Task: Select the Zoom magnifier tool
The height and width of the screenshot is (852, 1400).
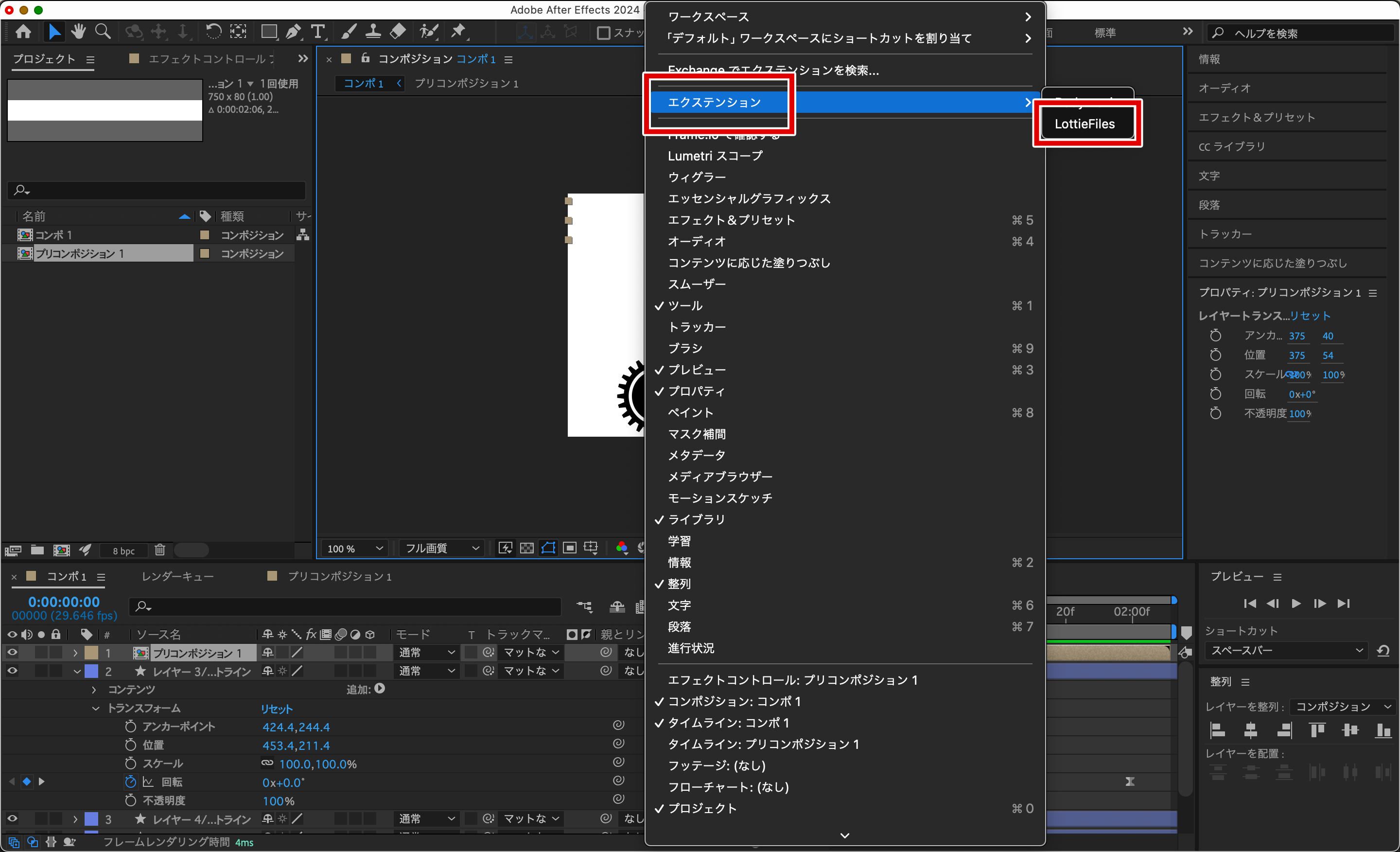Action: coord(103,31)
